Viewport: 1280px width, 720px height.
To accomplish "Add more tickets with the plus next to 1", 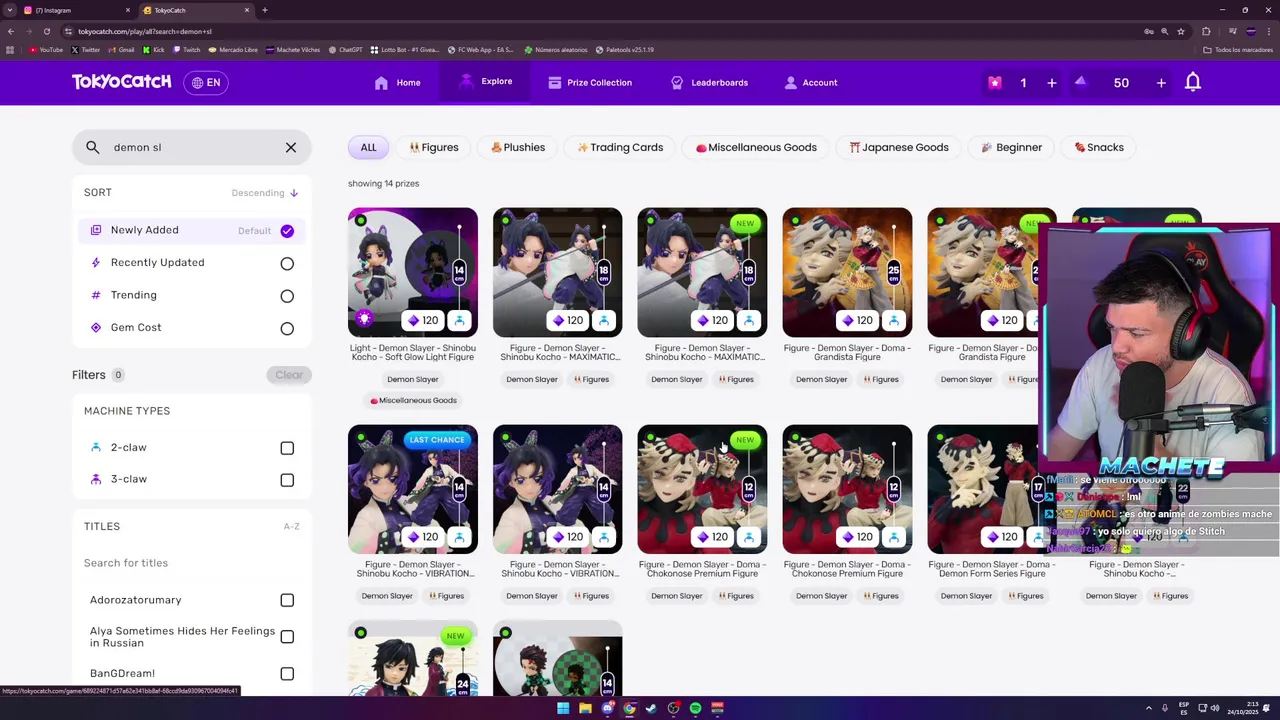I will [x=1051, y=83].
